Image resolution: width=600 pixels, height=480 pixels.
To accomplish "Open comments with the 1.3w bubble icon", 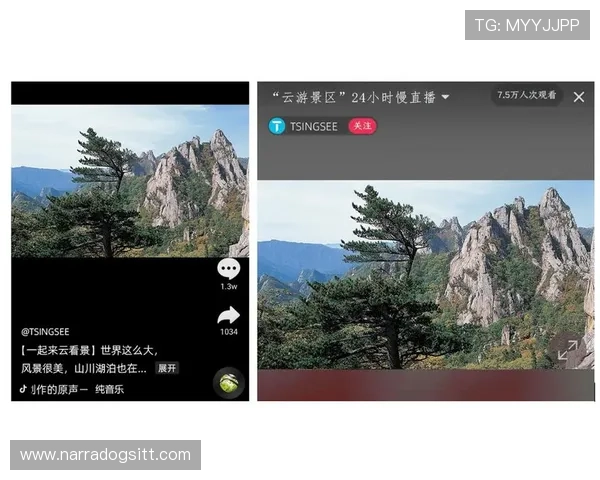I will click(228, 269).
